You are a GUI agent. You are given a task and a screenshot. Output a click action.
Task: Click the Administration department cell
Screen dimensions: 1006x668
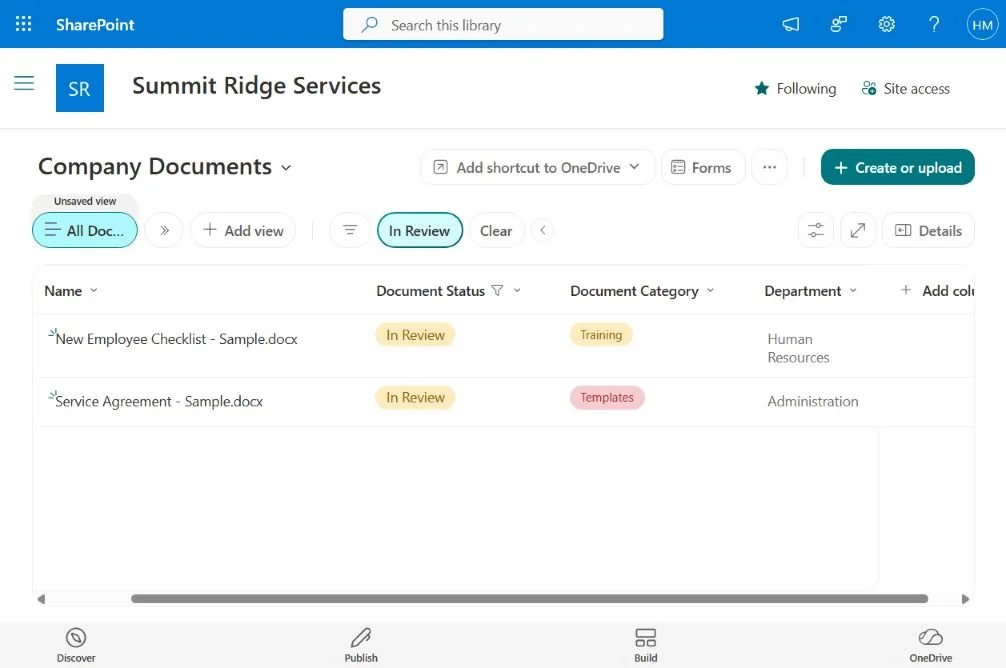(x=813, y=401)
